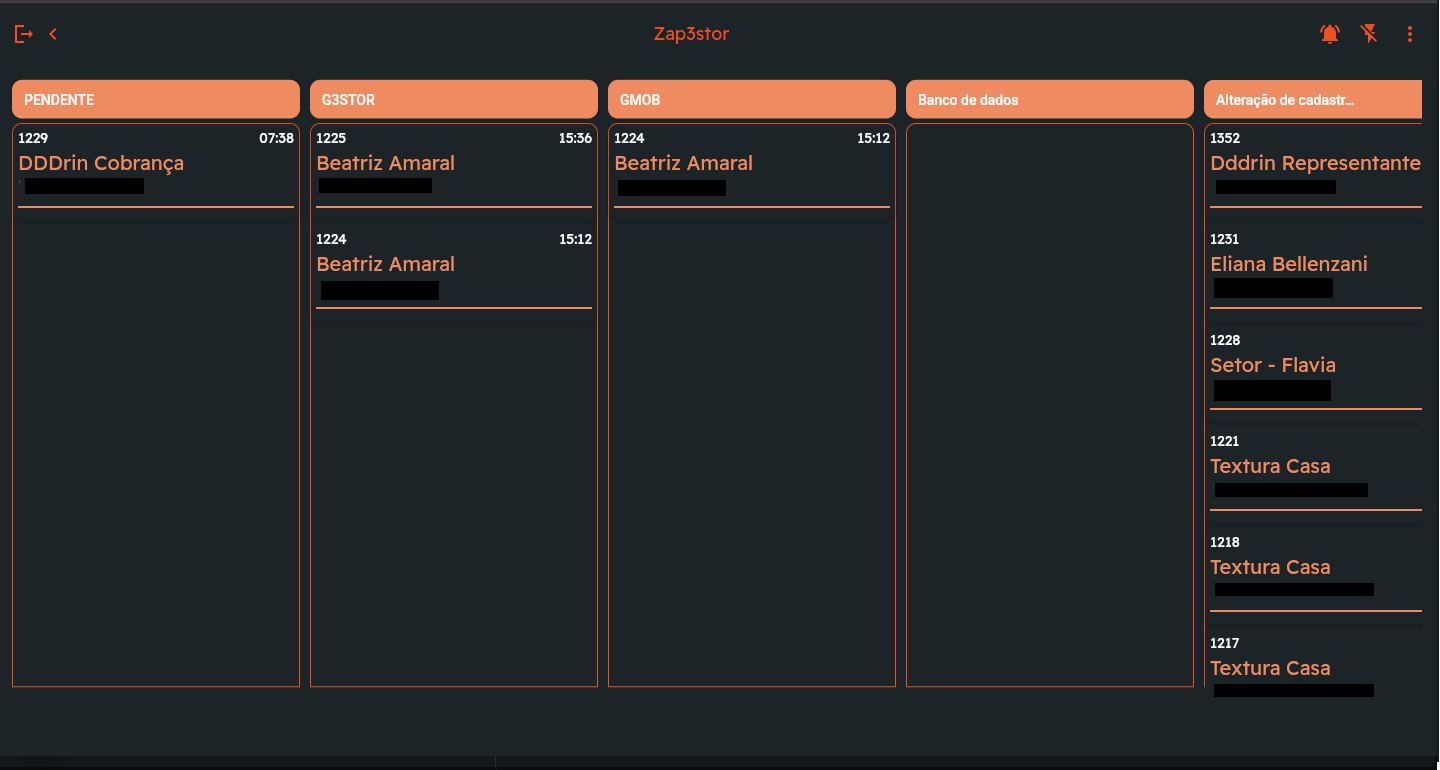1440x770 pixels.
Task: Open the three-dot more options menu
Action: pos(1410,35)
